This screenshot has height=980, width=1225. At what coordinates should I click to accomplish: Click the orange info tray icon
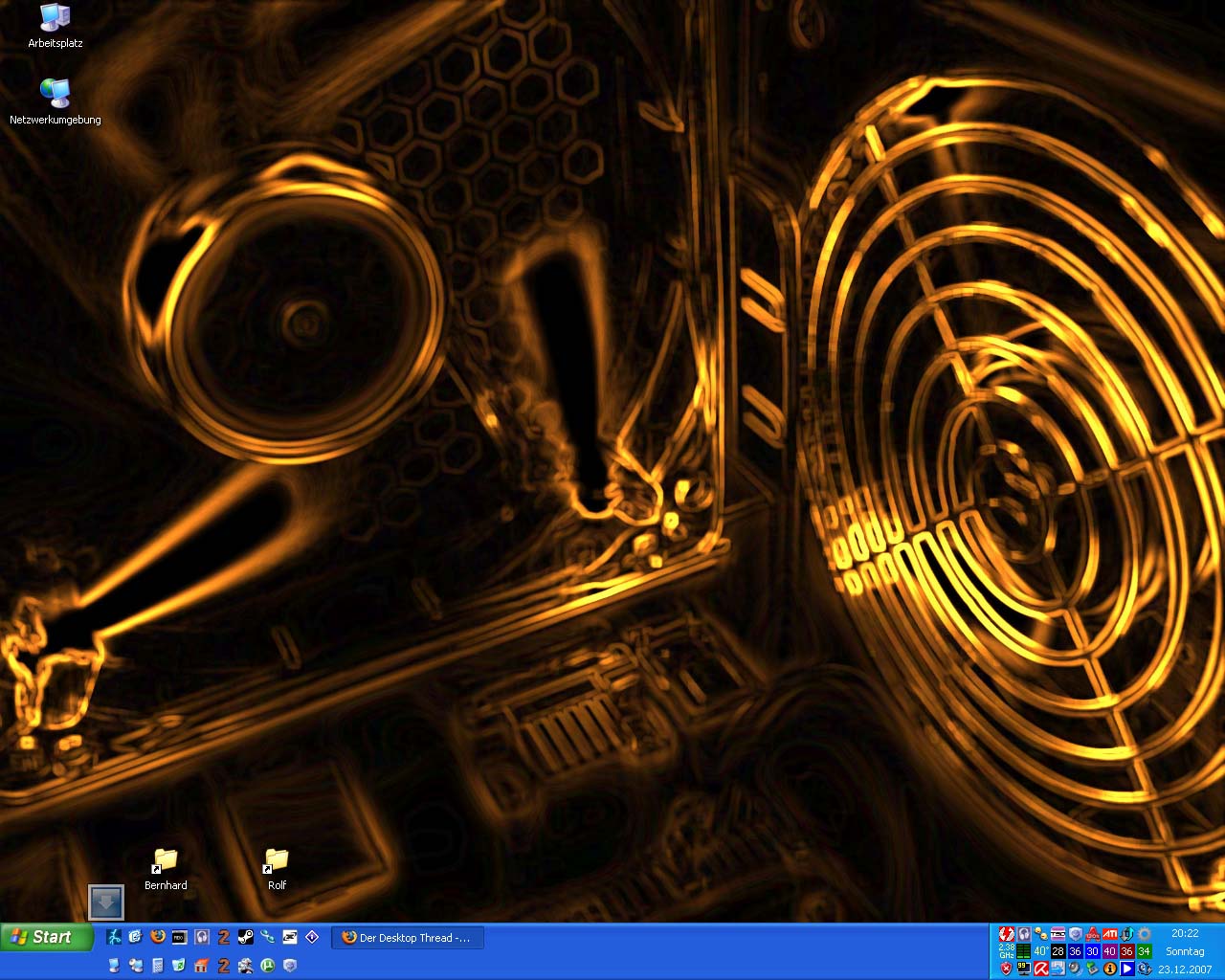pyautogui.click(x=1110, y=969)
